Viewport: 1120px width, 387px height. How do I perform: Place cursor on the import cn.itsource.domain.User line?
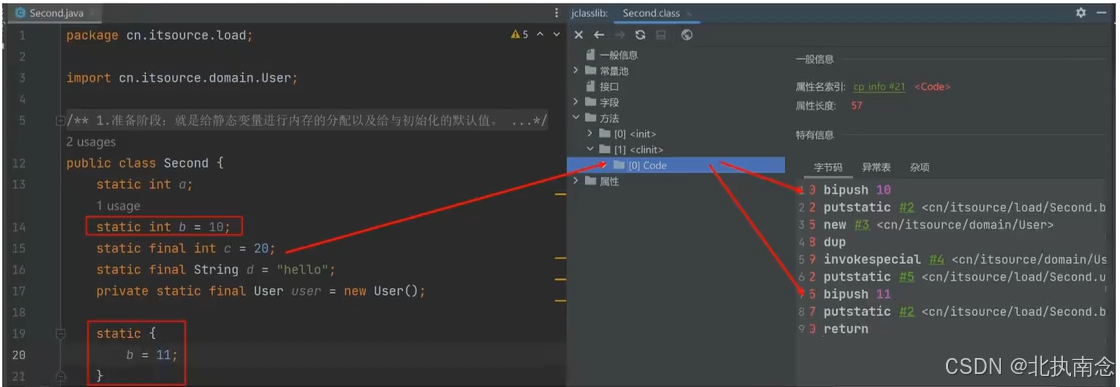182,78
